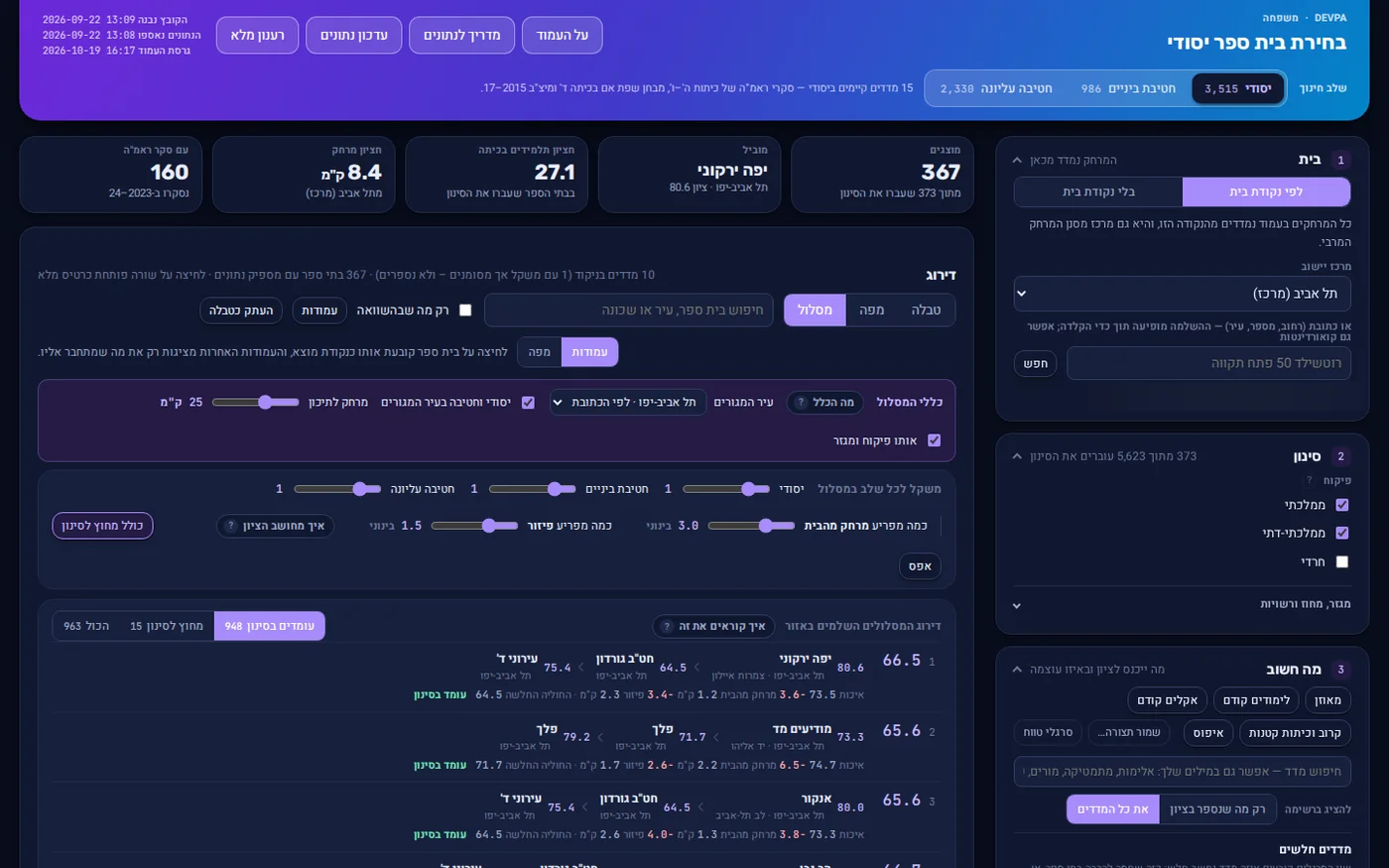Focus the חיפוש מדד search field
This screenshot has width=1389, height=868.
(x=1182, y=771)
